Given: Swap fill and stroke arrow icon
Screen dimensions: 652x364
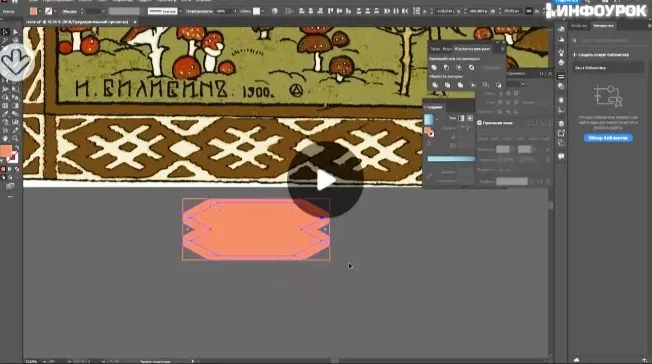Looking at the screenshot, I should click(x=17, y=147).
